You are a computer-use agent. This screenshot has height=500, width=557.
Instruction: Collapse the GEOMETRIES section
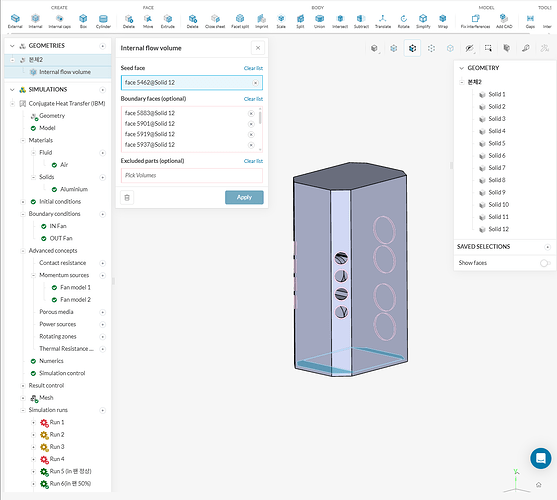12,46
